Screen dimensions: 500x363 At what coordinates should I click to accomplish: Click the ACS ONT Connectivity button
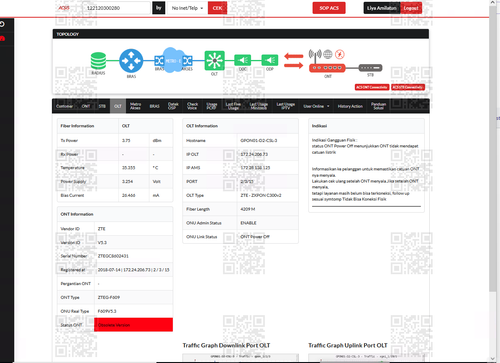(x=372, y=87)
